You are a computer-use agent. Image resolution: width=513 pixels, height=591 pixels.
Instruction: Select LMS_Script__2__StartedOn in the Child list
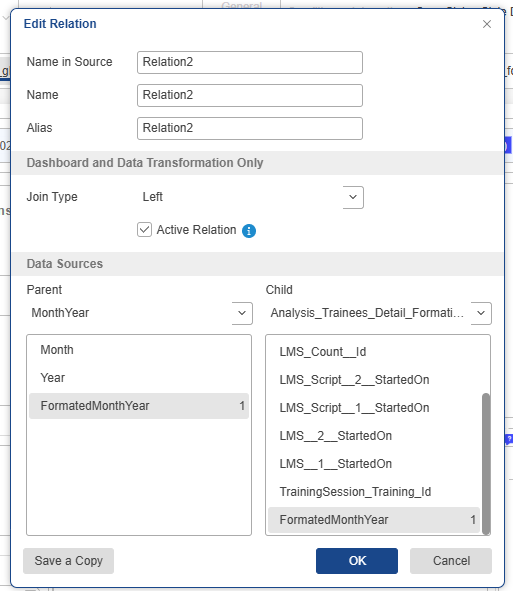374,380
